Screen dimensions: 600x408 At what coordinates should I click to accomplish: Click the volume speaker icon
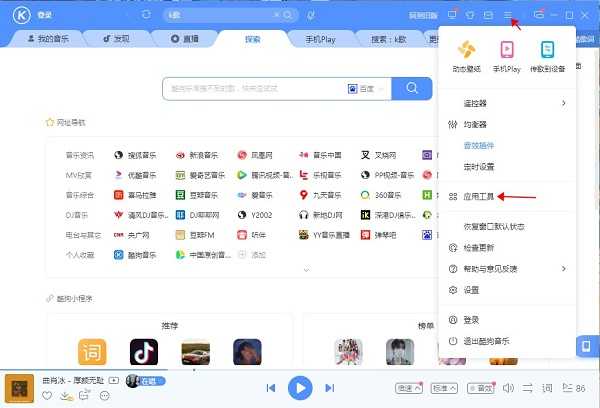[508, 388]
